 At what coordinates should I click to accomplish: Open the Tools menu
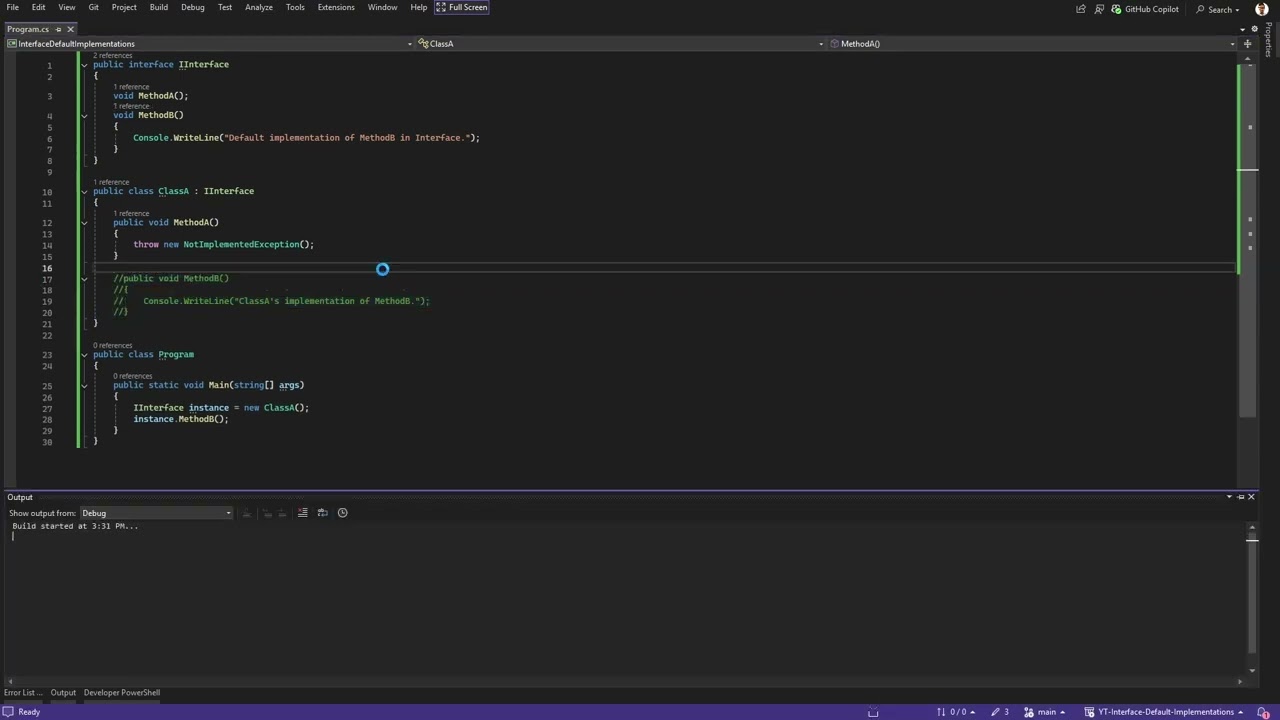295,7
